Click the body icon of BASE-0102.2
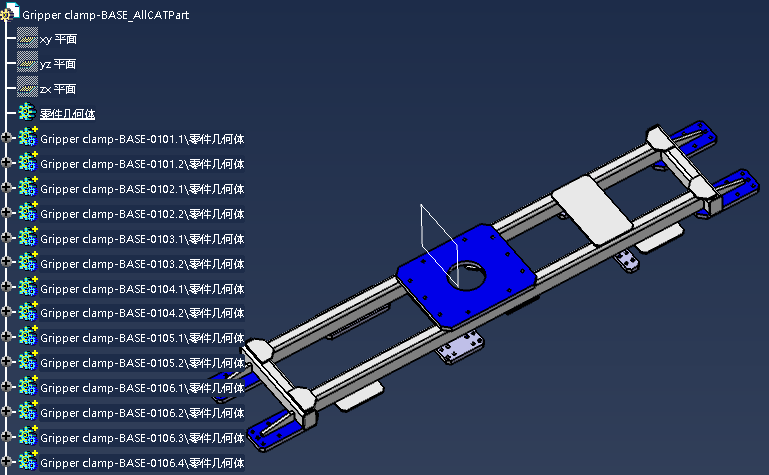This screenshot has height=475, width=769. (x=27, y=213)
